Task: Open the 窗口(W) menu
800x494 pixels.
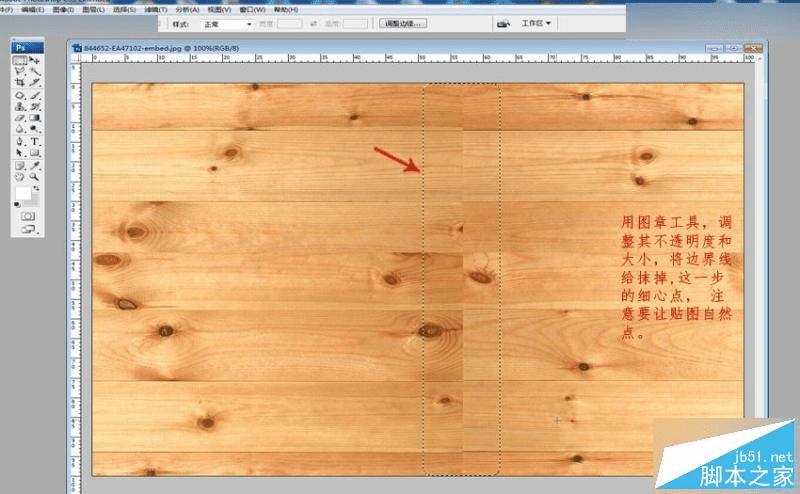Action: [x=253, y=10]
